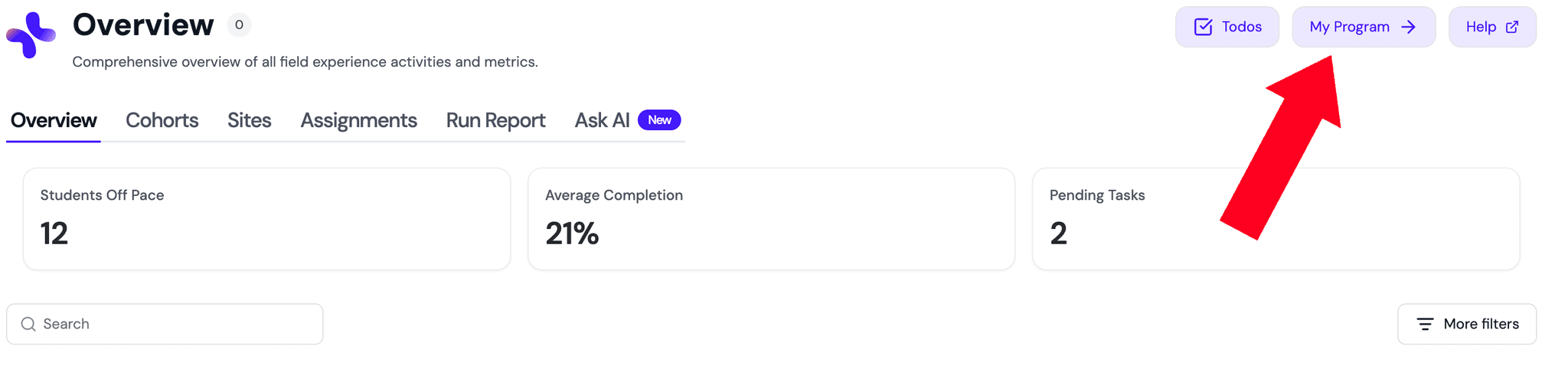The width and height of the screenshot is (1568, 366).
Task: Click the Average Completion card
Action: click(771, 219)
